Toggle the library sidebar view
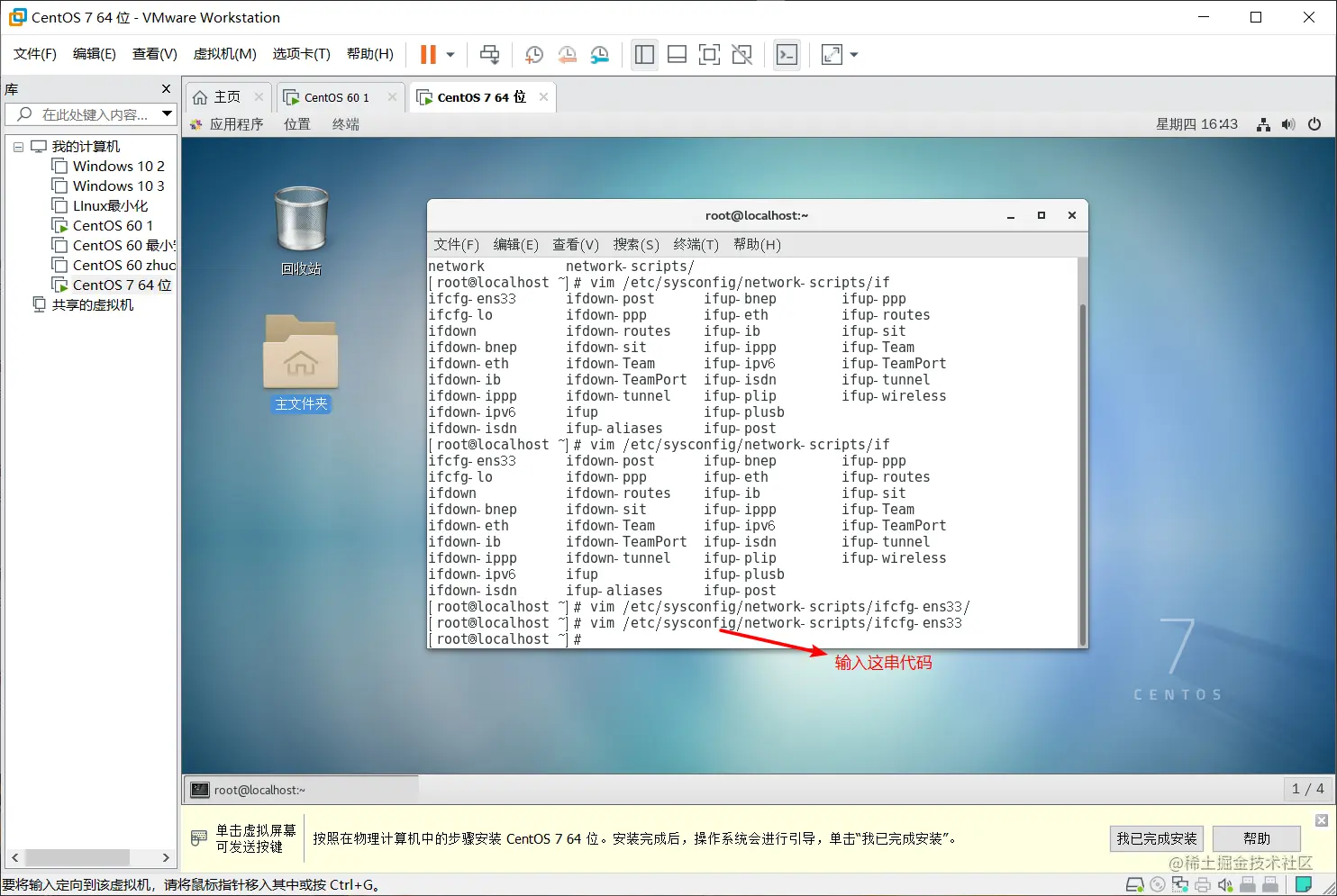Image resolution: width=1337 pixels, height=896 pixels. coord(644,55)
